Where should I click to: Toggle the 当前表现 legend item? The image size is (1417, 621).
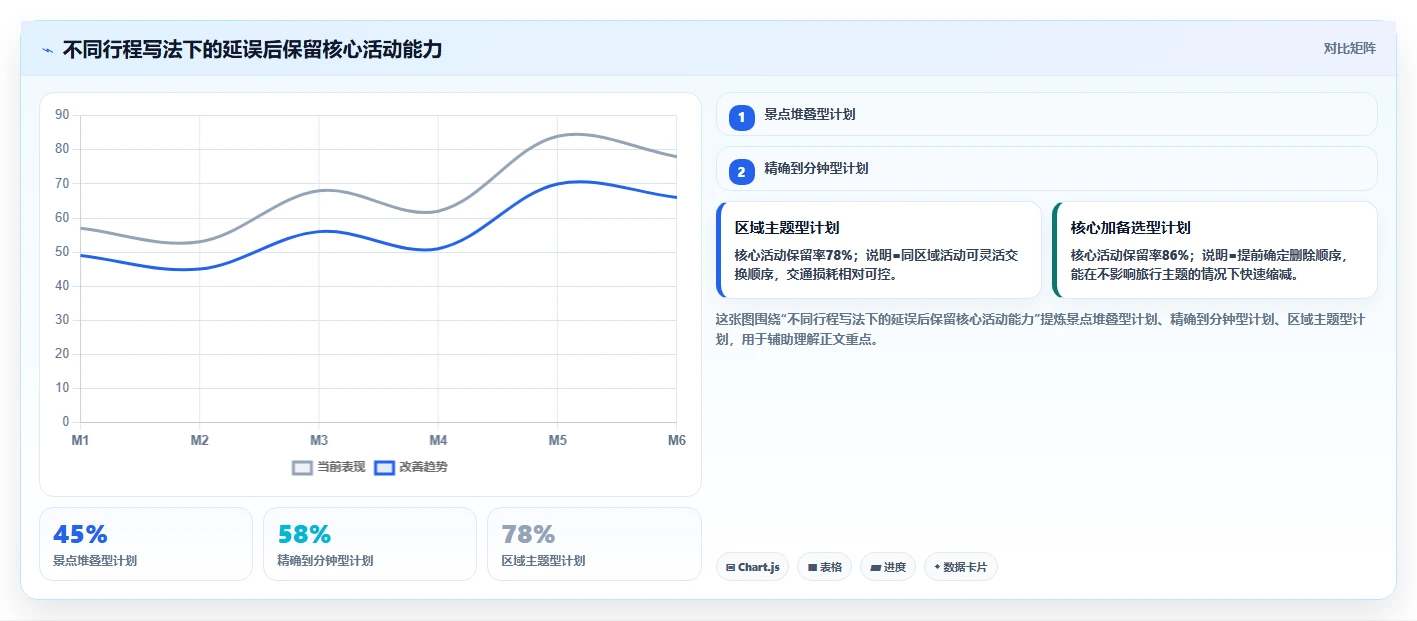coord(328,467)
